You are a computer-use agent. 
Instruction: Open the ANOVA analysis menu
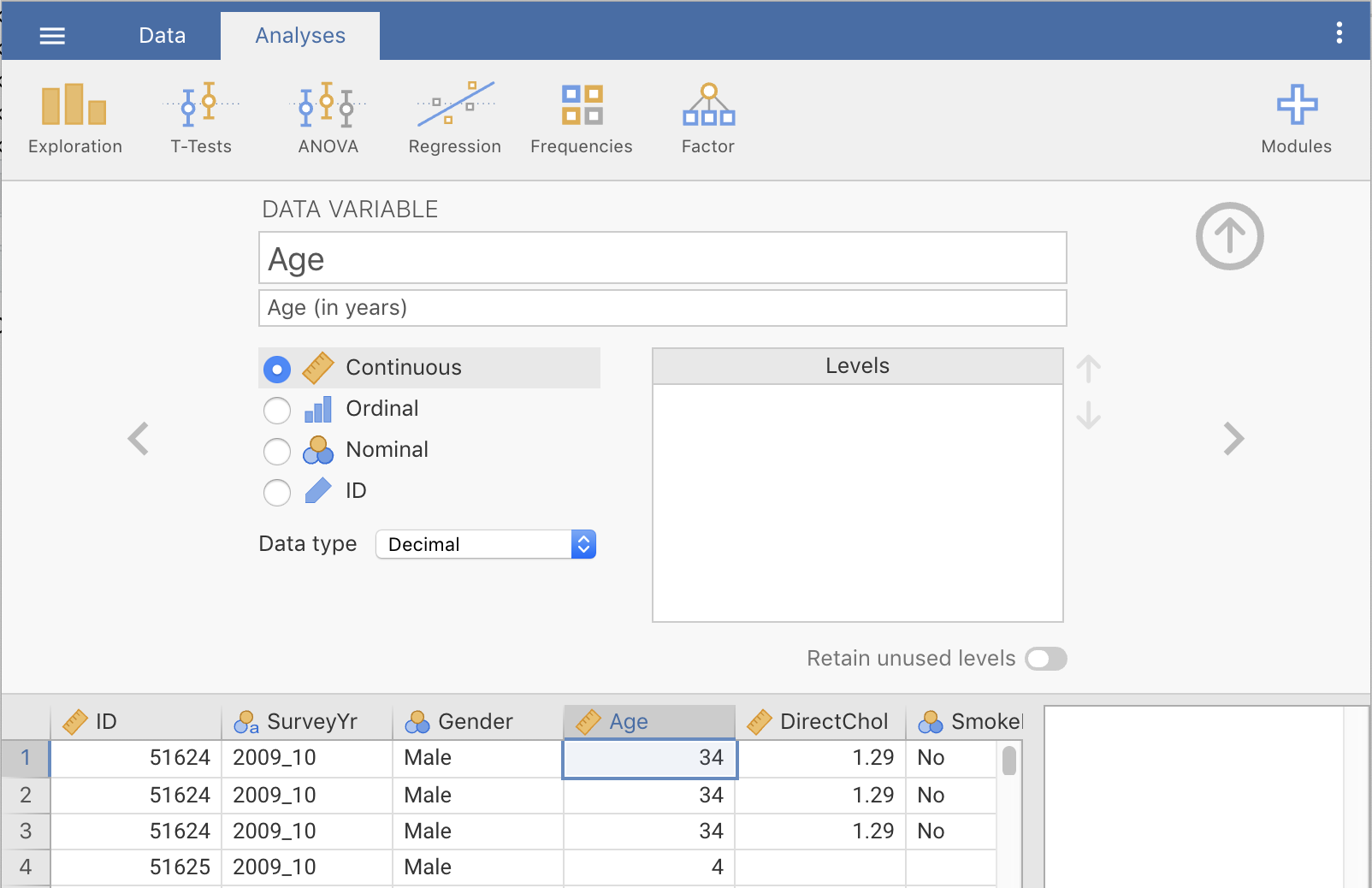(328, 119)
